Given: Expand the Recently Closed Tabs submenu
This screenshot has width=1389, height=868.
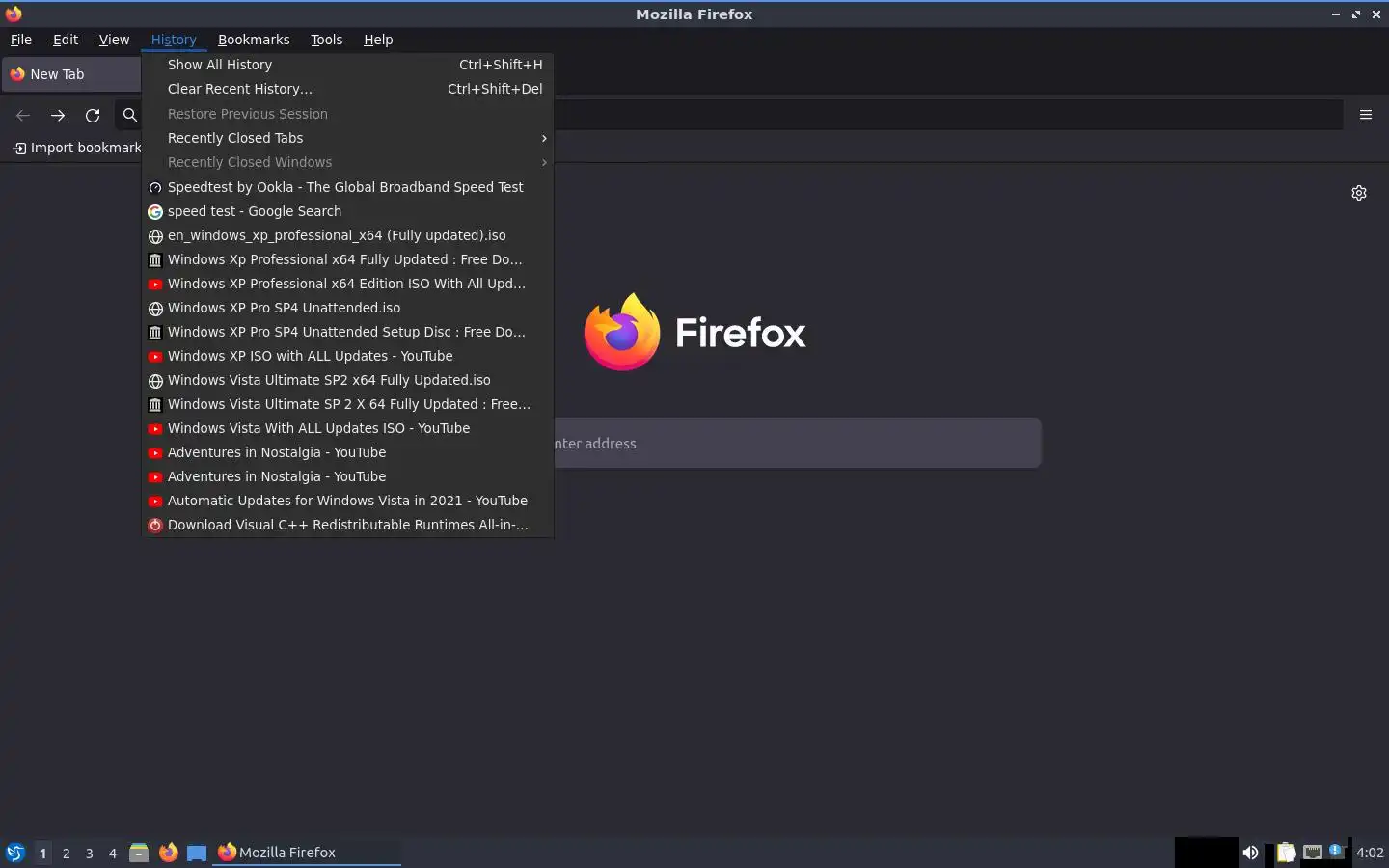Looking at the screenshot, I should (347, 138).
